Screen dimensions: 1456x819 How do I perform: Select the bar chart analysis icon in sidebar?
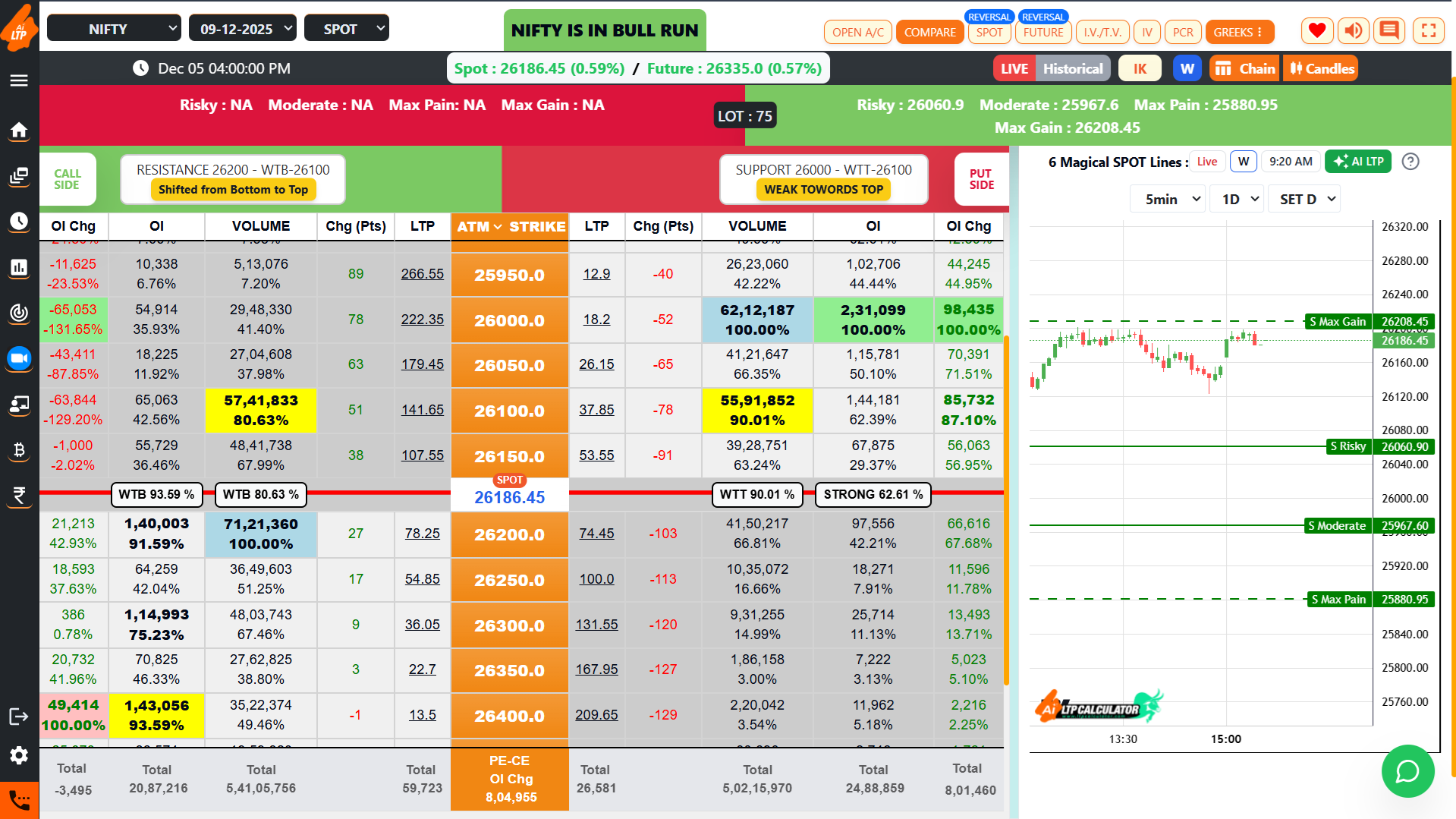pyautogui.click(x=19, y=268)
